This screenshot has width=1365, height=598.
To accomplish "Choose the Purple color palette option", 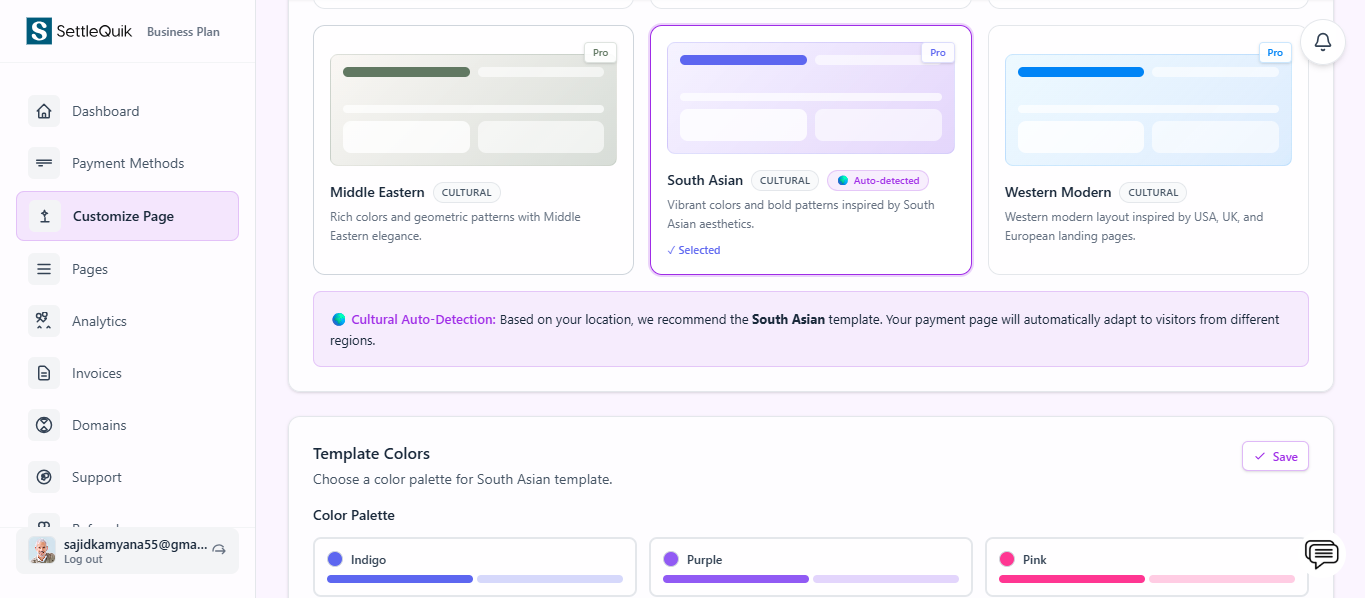I will (x=810, y=567).
